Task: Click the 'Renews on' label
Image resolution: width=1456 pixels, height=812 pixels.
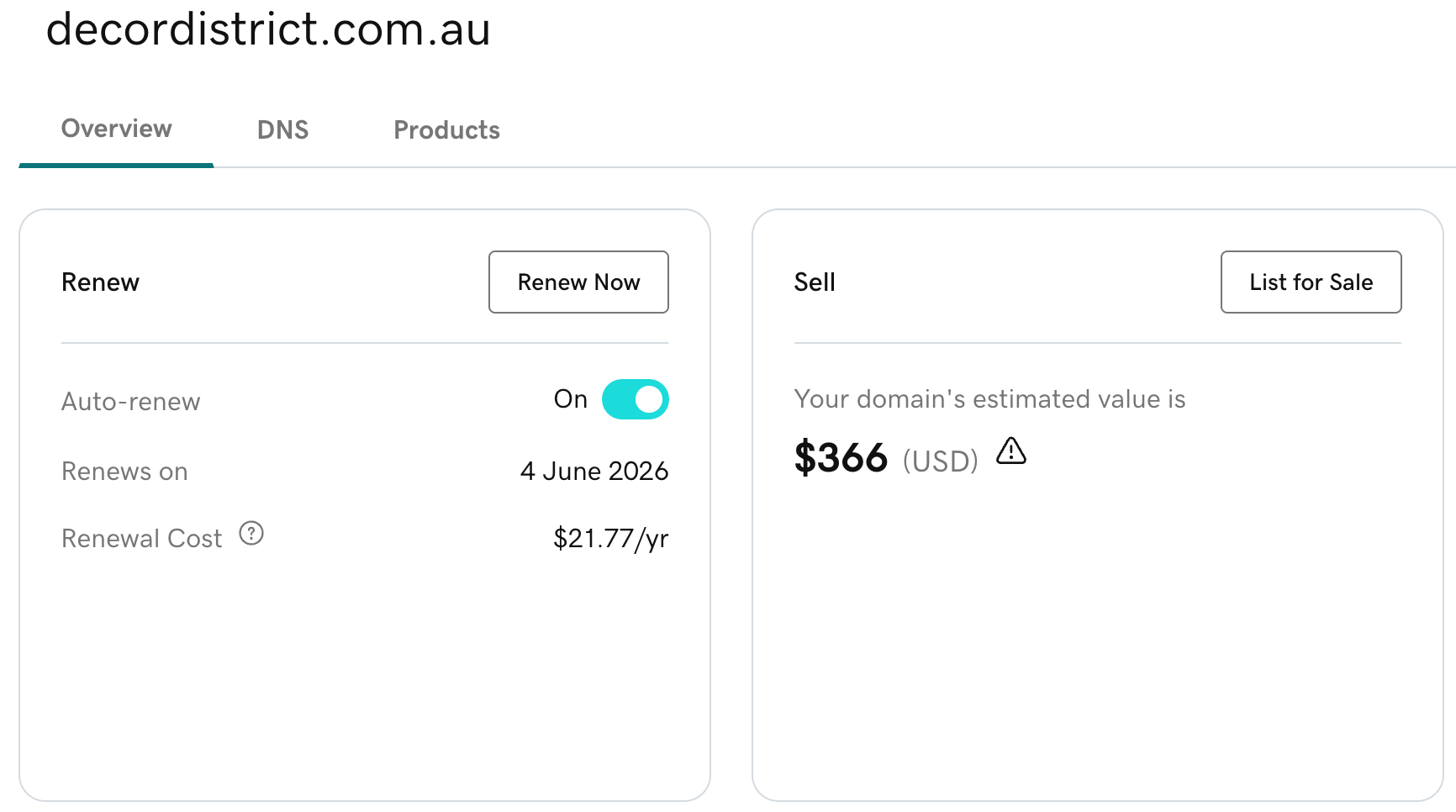Action: [x=124, y=472]
